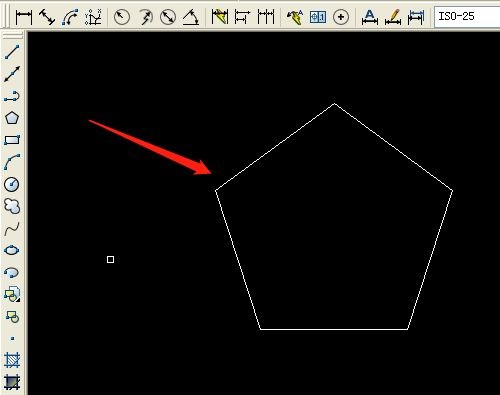Select the Jogged radius dimension tool
The width and height of the screenshot is (500, 395).
pyautogui.click(x=145, y=17)
